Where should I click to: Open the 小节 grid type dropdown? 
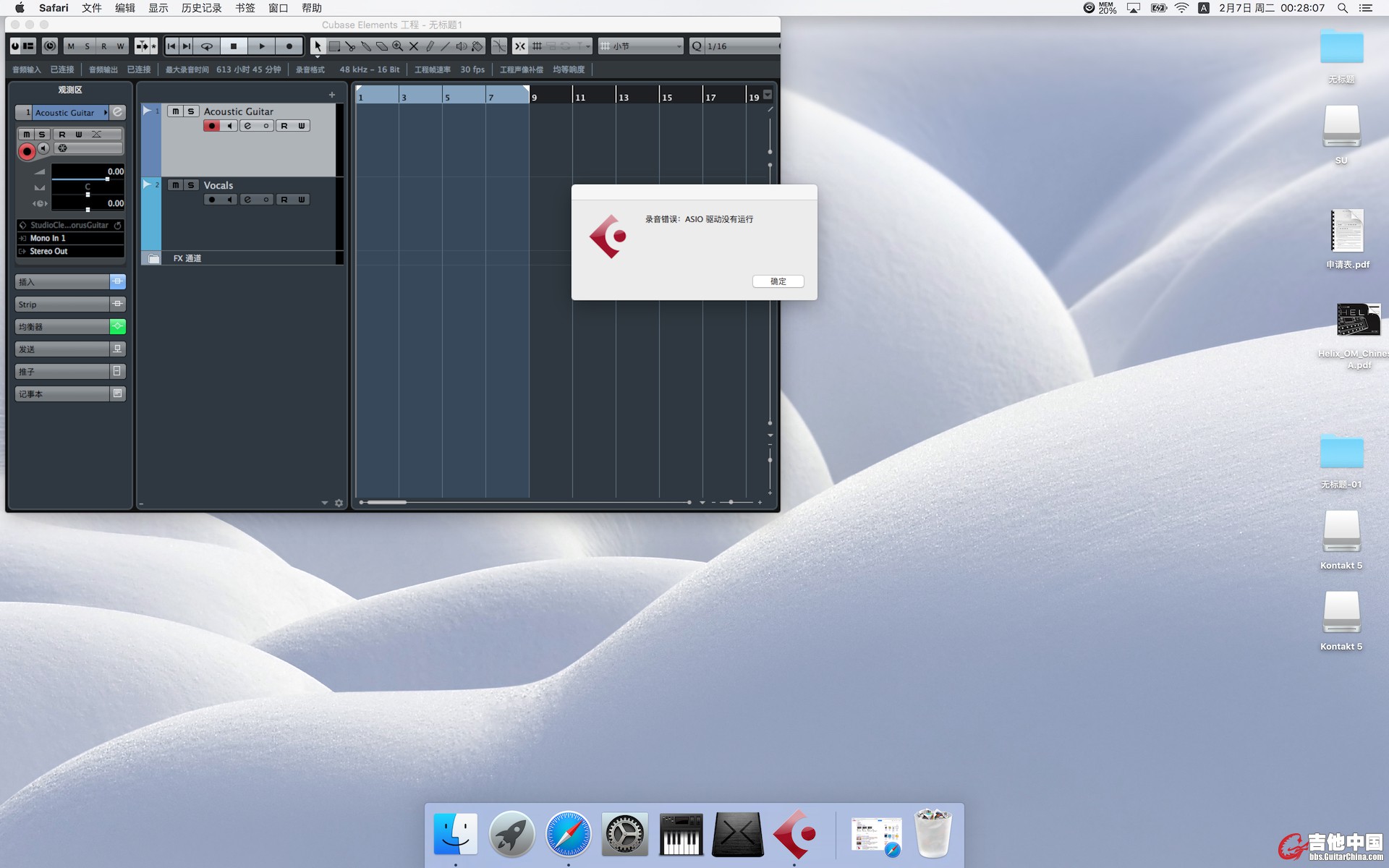pos(641,46)
